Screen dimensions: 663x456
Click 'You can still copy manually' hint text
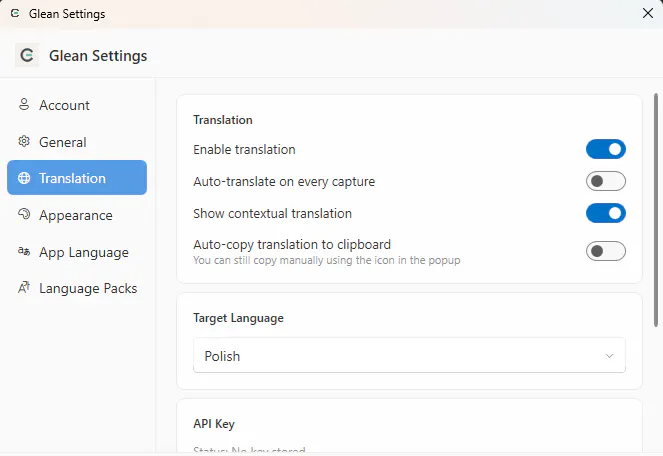point(327,260)
